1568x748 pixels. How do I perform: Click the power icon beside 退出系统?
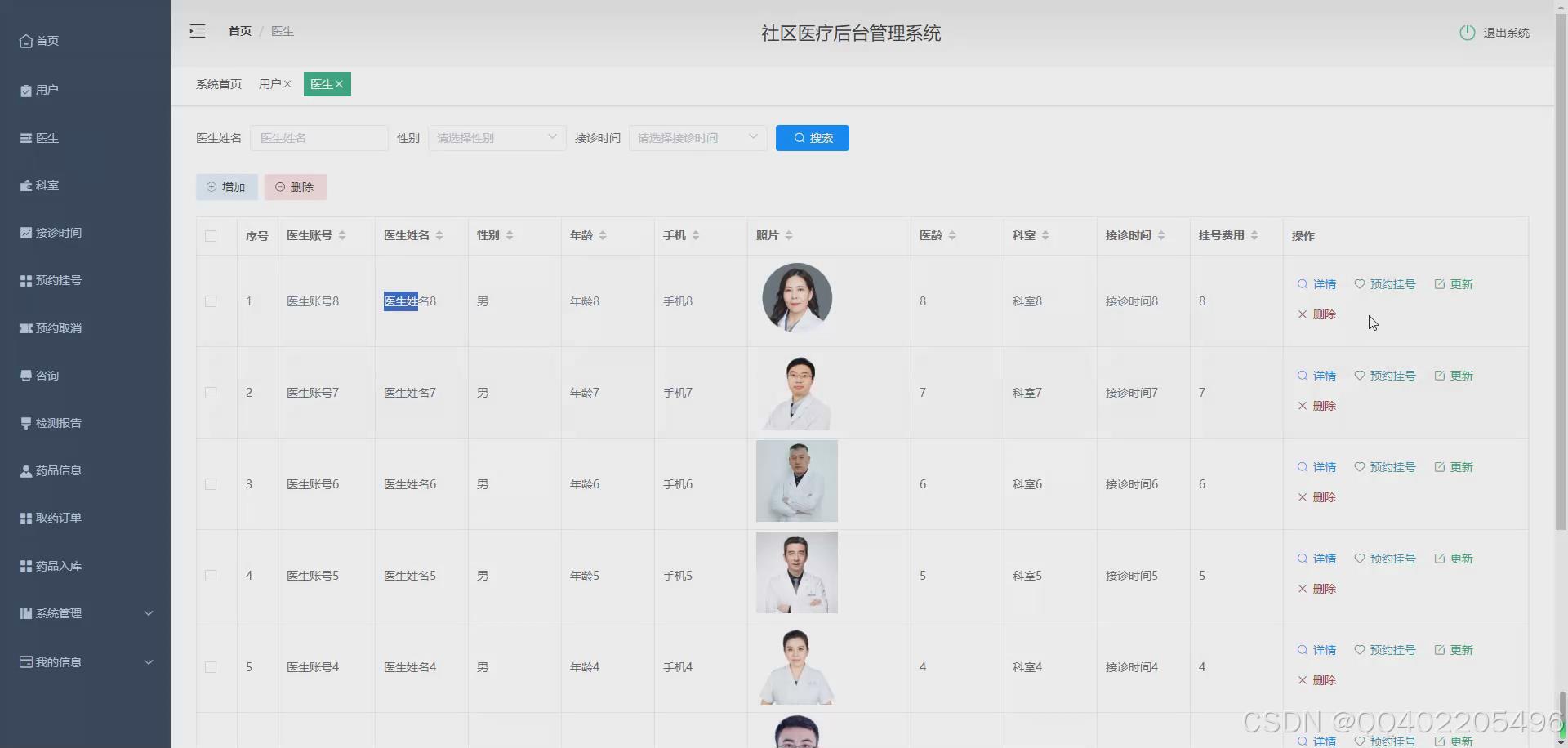[x=1467, y=33]
